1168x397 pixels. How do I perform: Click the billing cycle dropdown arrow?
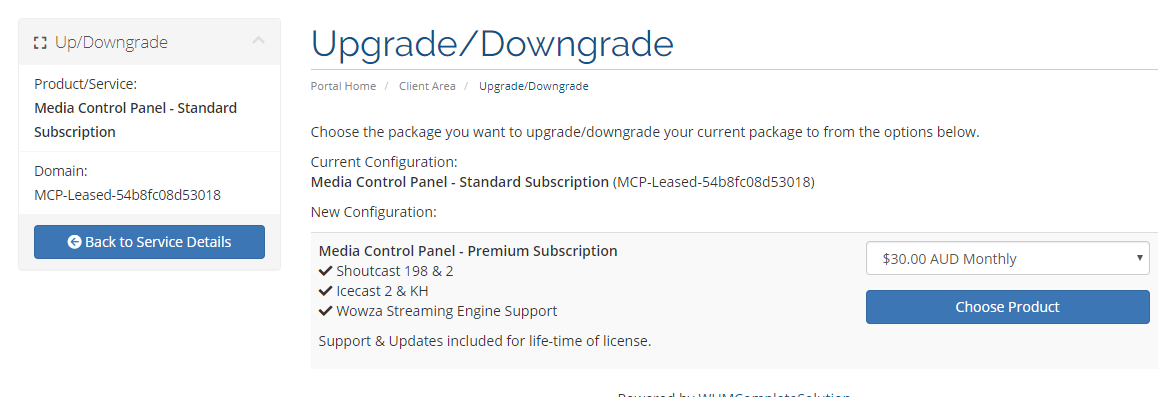pos(1140,258)
